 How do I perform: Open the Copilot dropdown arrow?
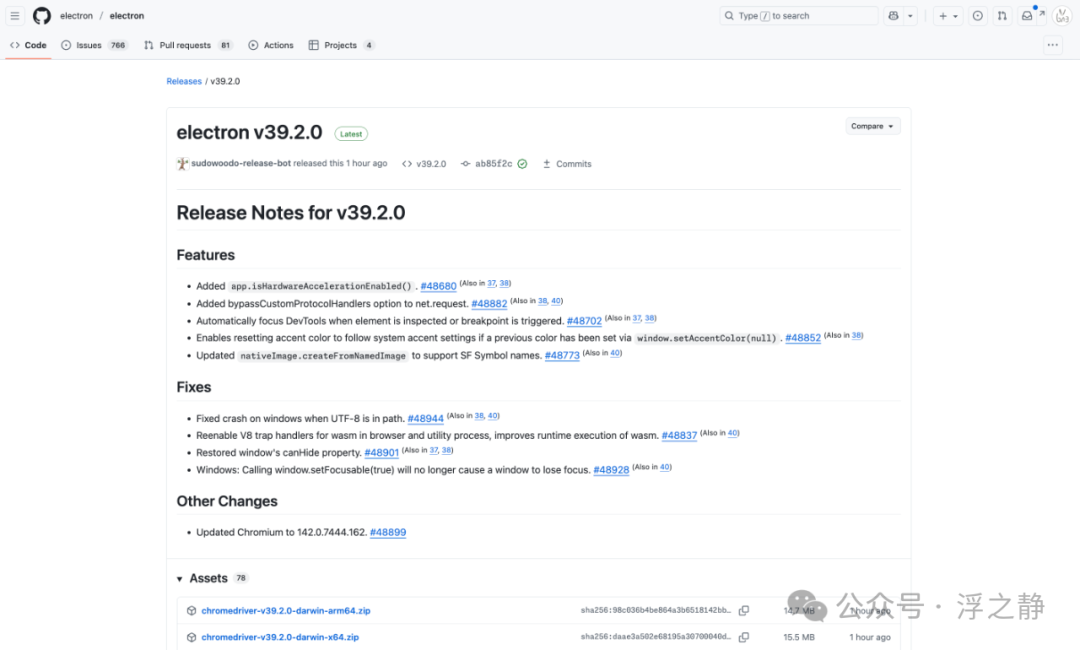tap(911, 15)
